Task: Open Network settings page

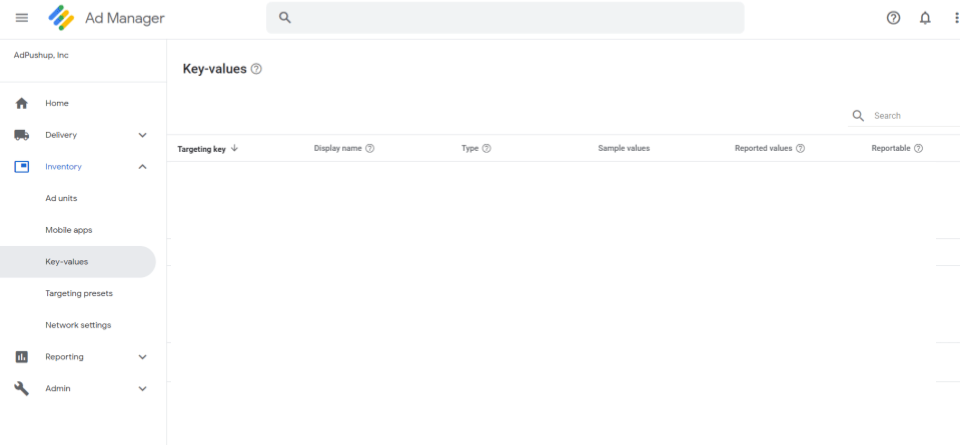Action: click(x=78, y=325)
